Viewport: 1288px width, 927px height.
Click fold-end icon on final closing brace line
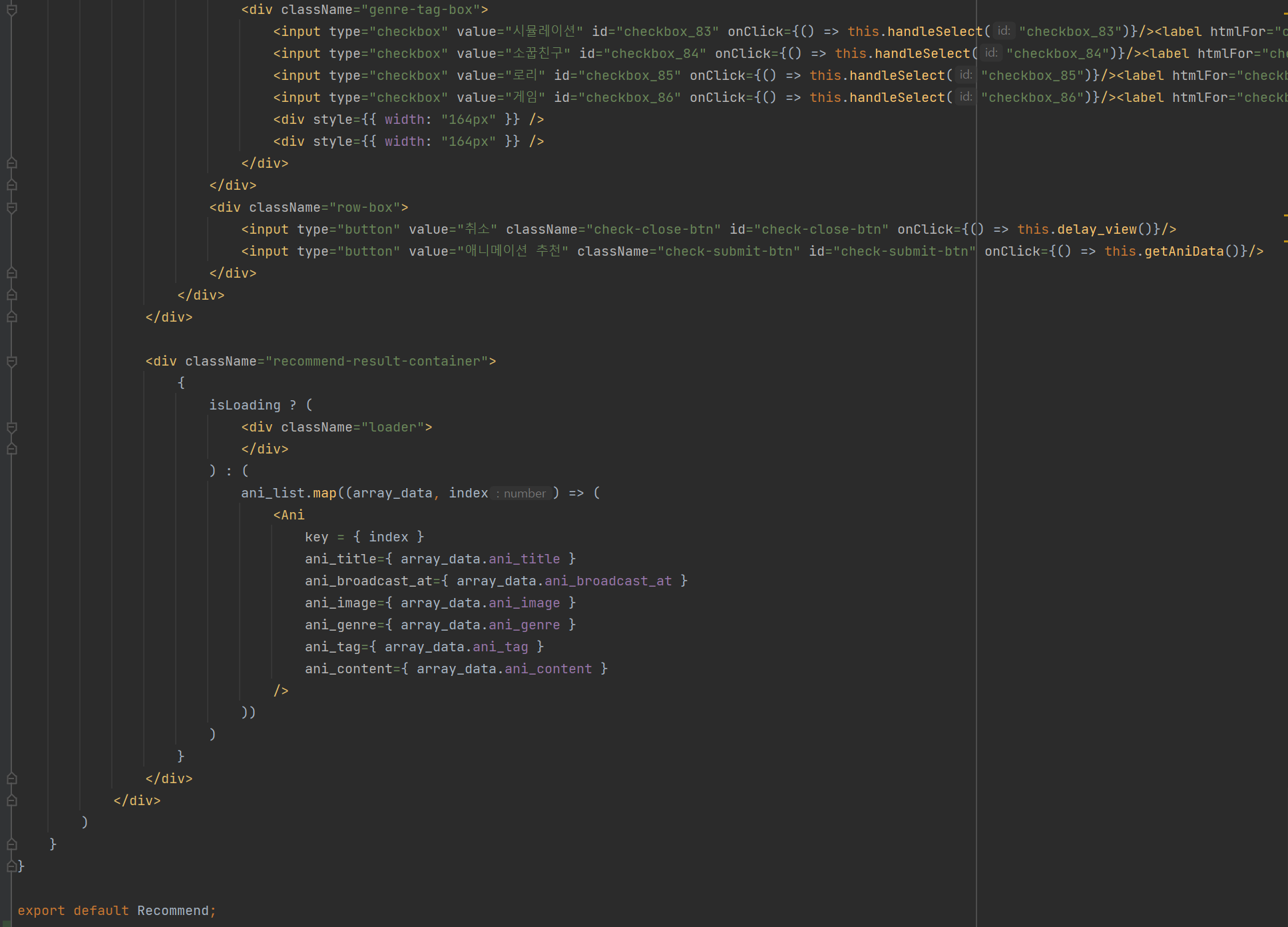11,866
